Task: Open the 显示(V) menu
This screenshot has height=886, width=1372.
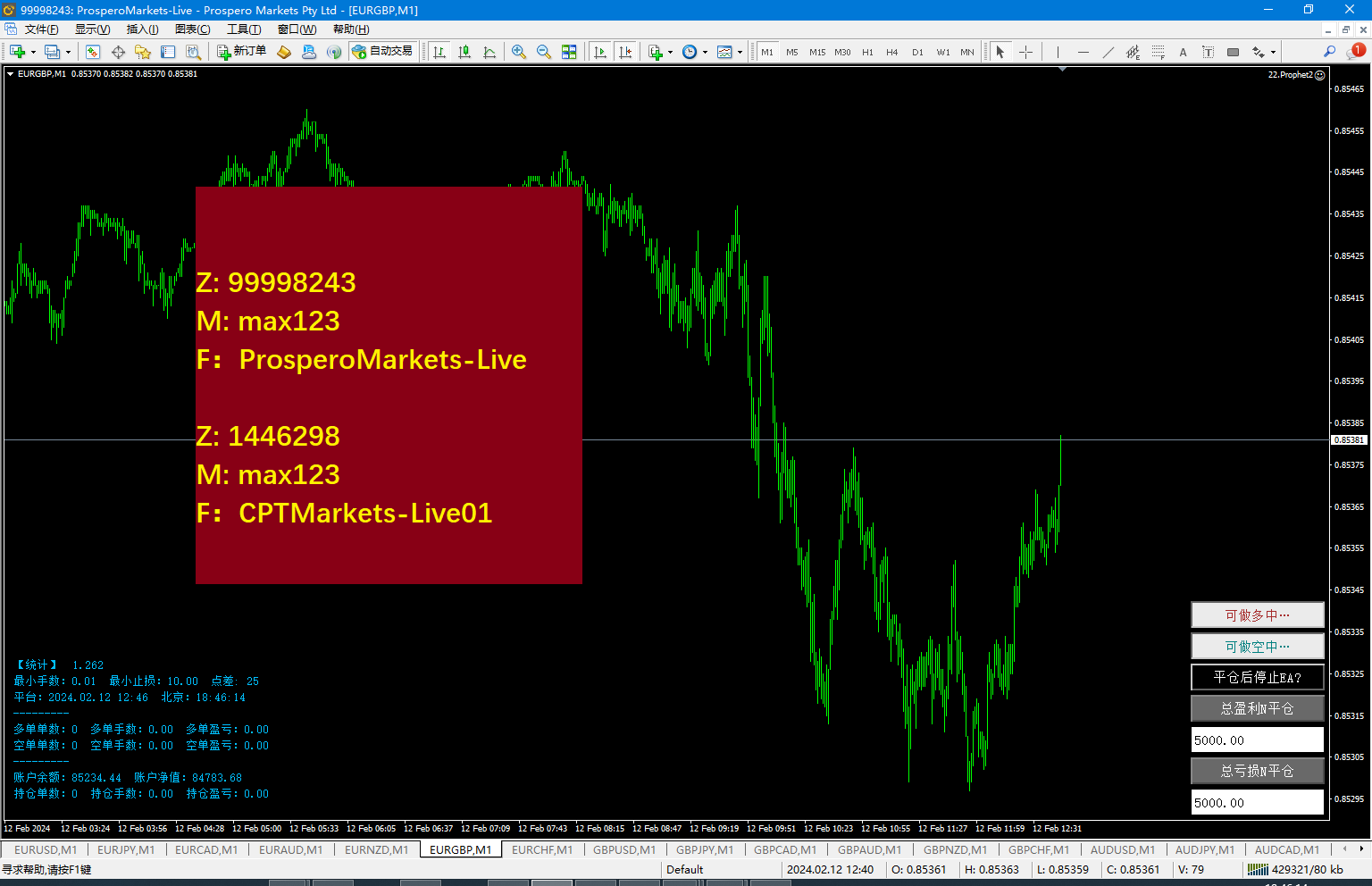Action: pyautogui.click(x=92, y=29)
